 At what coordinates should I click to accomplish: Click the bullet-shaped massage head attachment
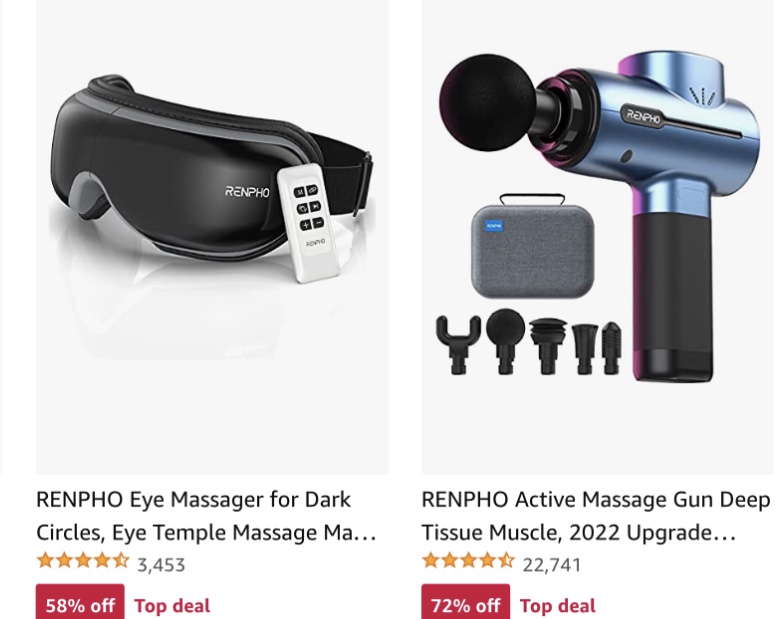tap(611, 347)
